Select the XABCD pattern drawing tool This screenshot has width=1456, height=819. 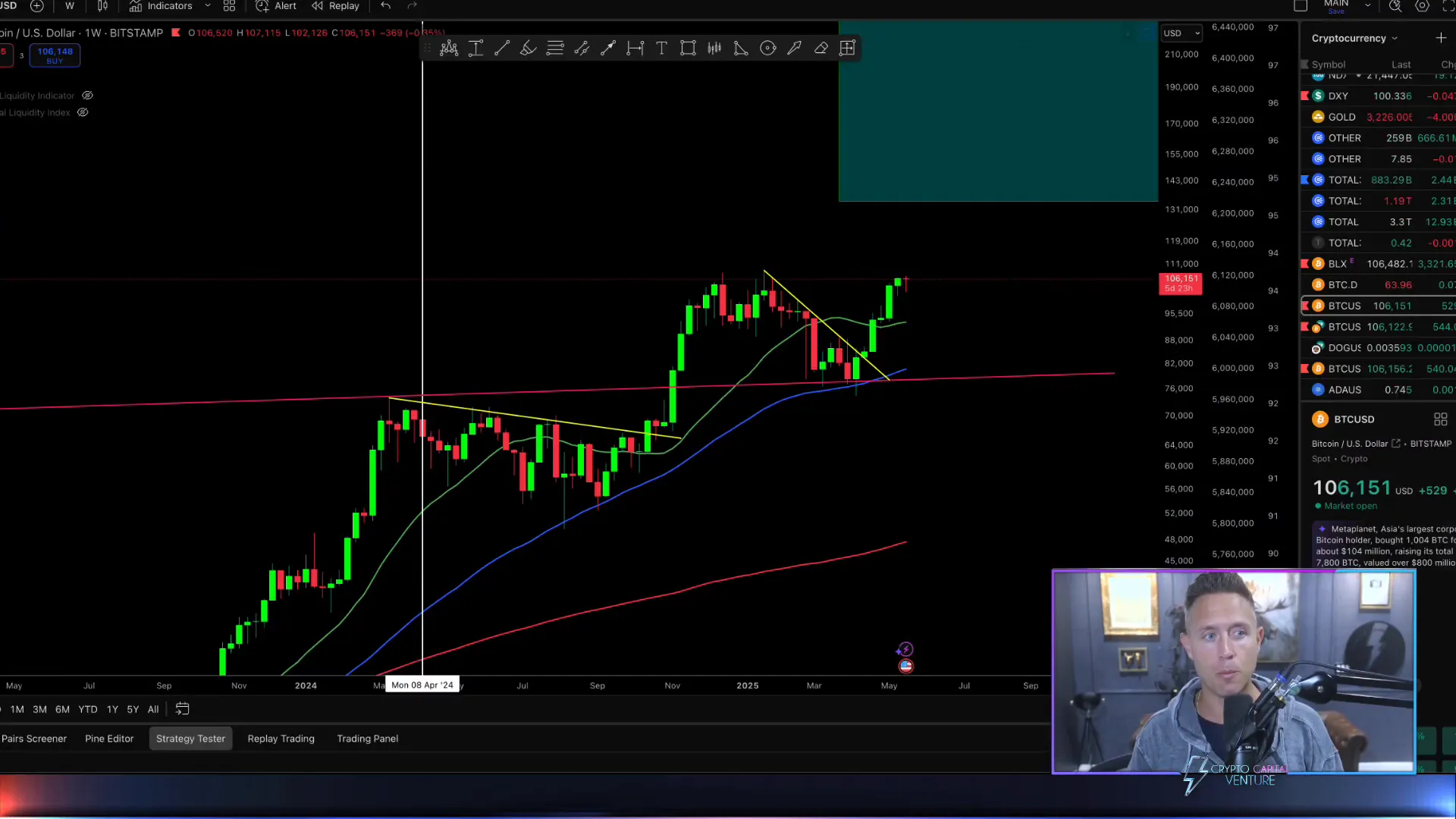(x=449, y=49)
